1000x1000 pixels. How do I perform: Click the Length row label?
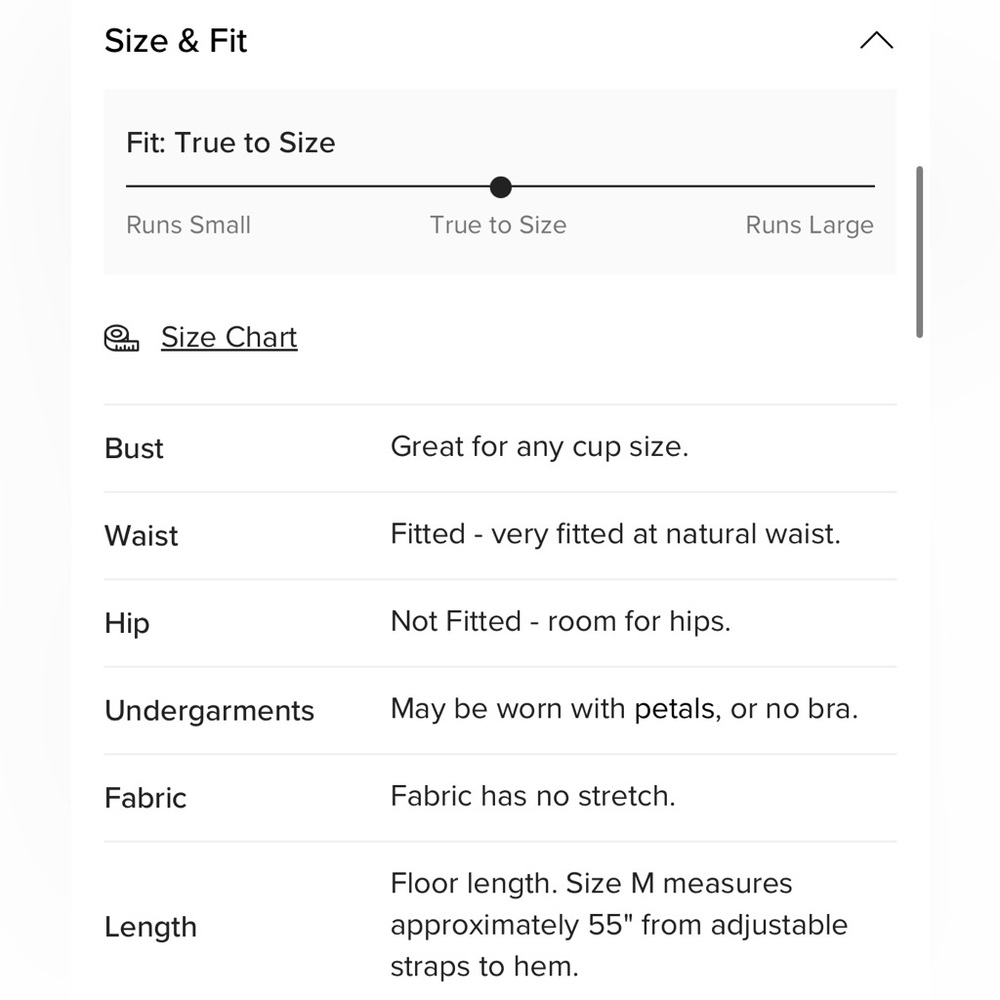tap(151, 927)
